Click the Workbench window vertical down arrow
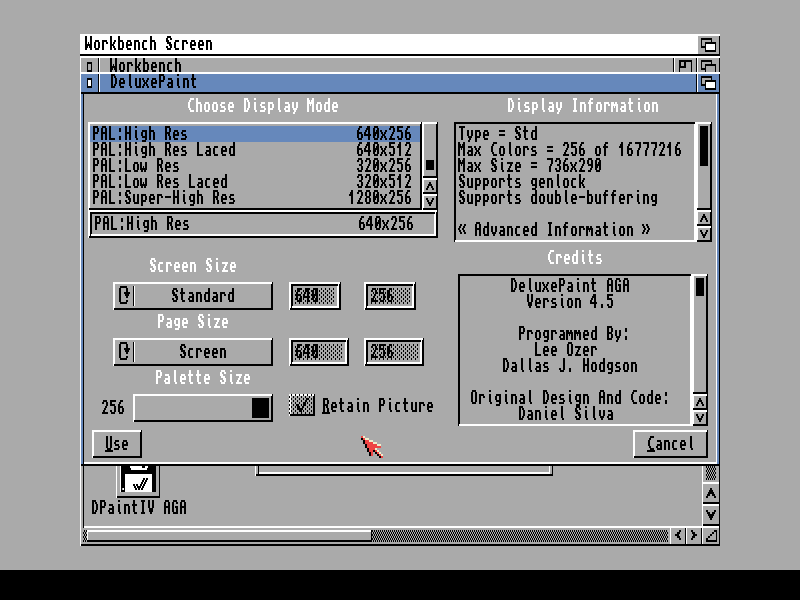 [x=710, y=513]
